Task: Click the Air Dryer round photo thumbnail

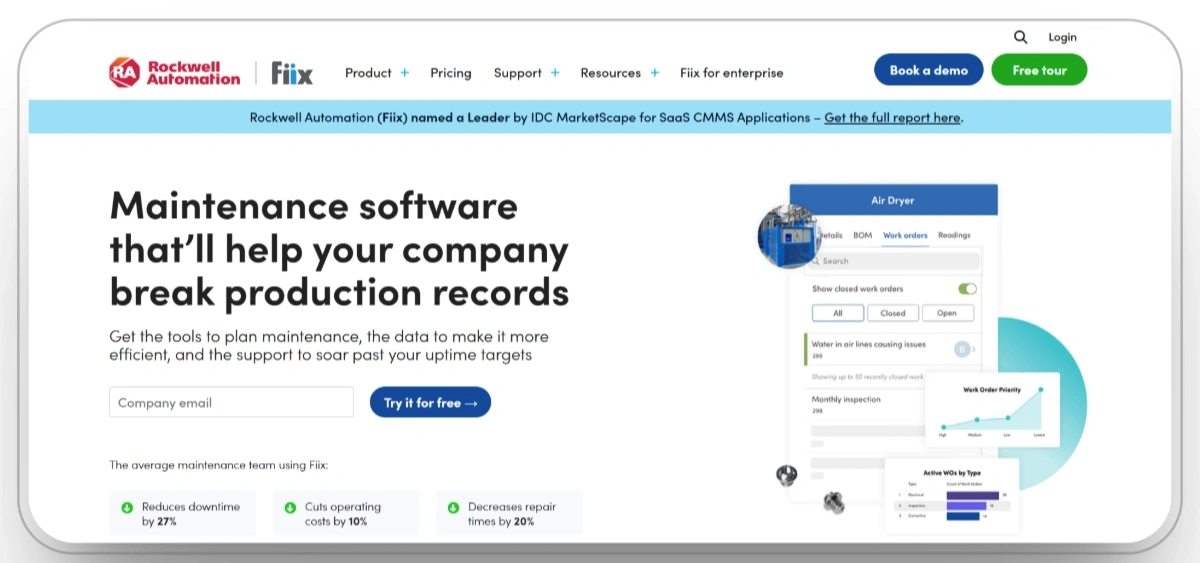Action: pyautogui.click(x=790, y=236)
